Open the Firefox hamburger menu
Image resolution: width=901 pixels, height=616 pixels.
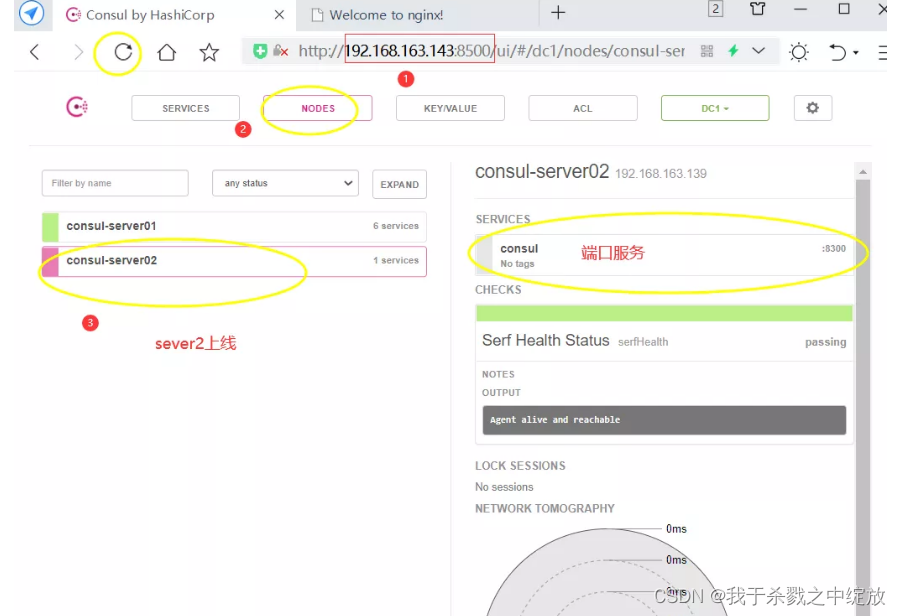882,50
